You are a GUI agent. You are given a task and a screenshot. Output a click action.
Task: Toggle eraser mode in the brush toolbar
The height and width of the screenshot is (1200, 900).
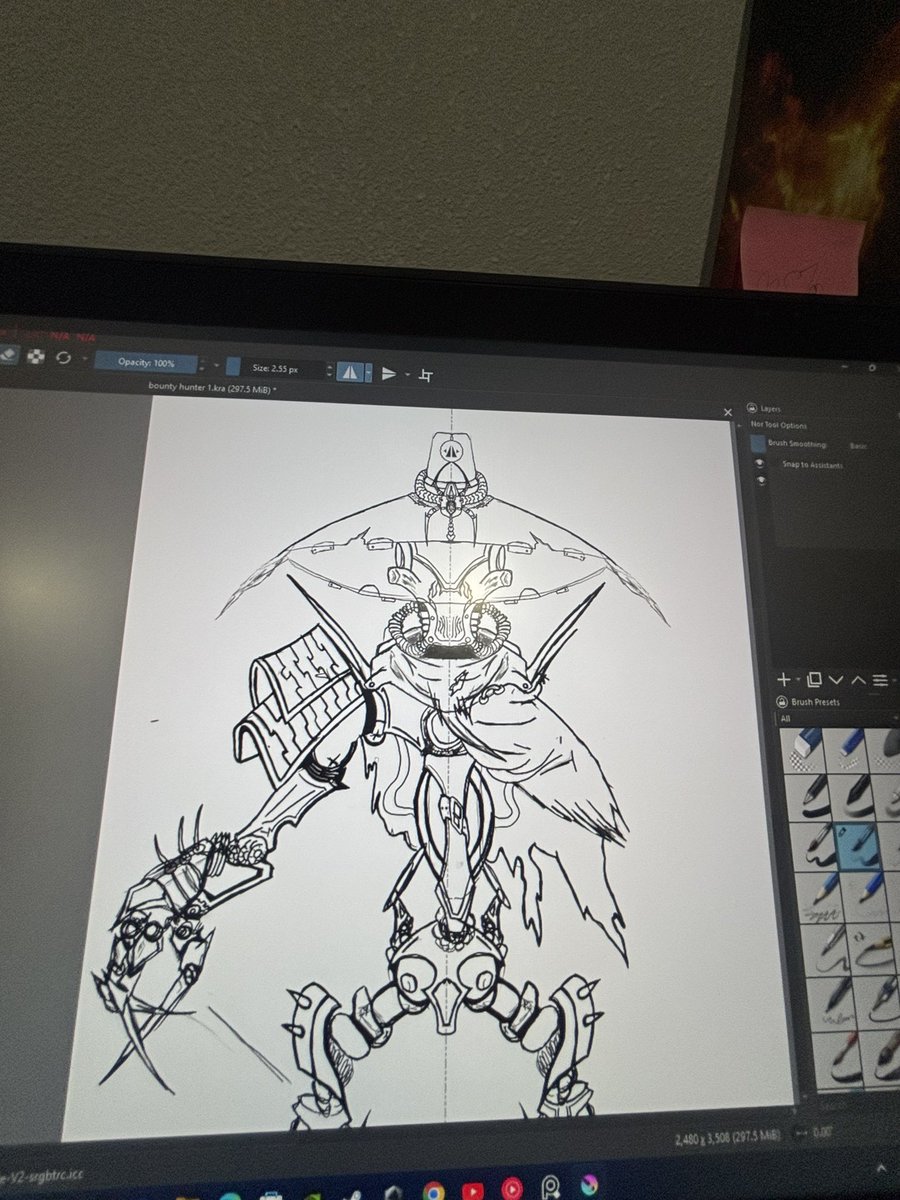click(x=7, y=353)
